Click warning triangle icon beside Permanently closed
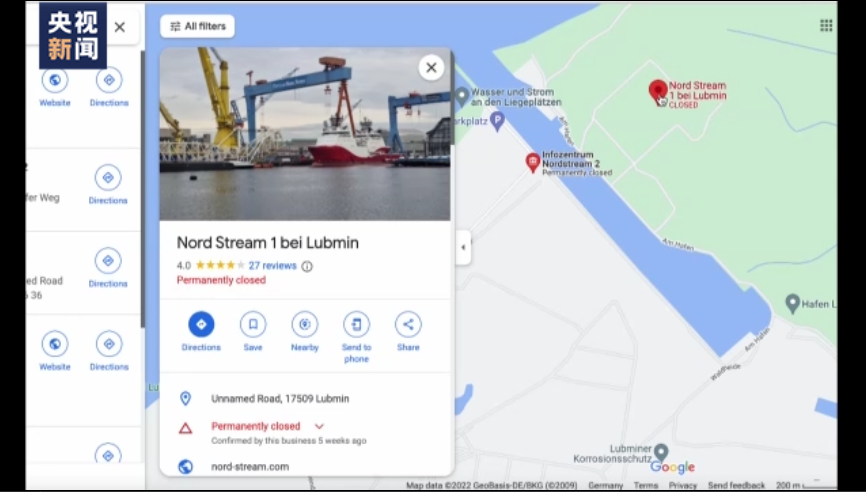This screenshot has height=492, width=866. point(186,427)
